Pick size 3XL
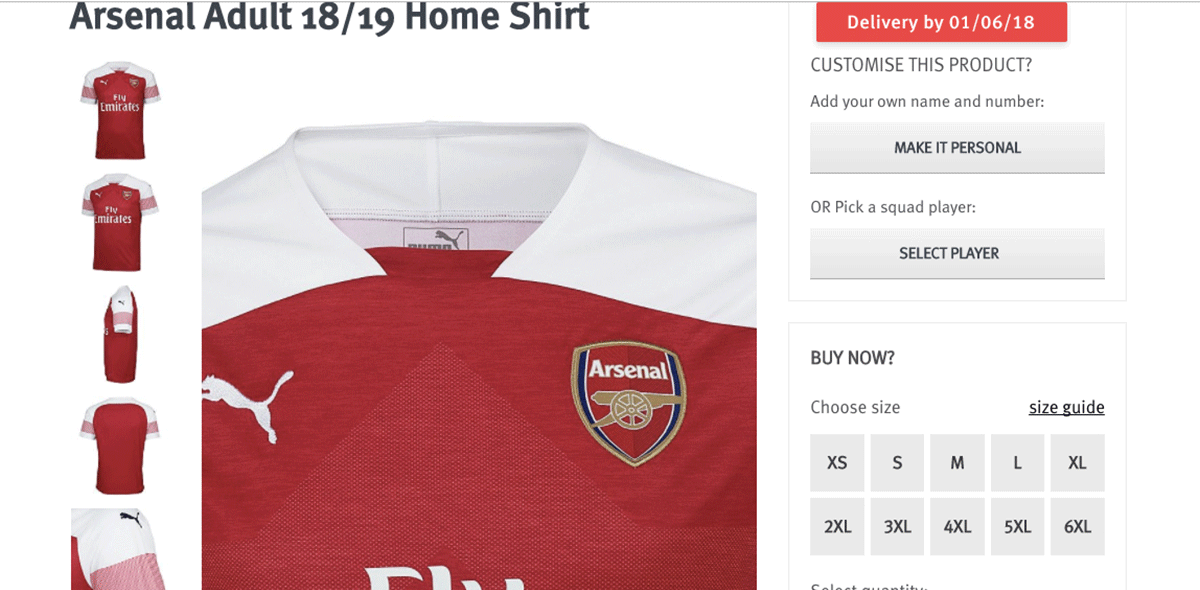This screenshot has width=1200, height=590. 897,526
